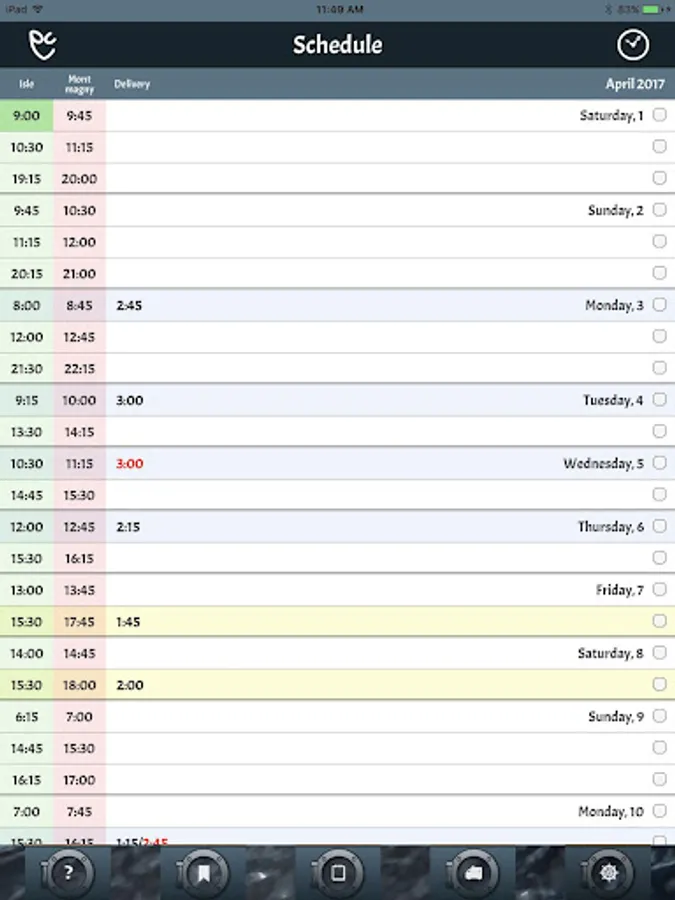Select the green highlighted 9:00 departure
Image resolution: width=675 pixels, height=900 pixels.
pyautogui.click(x=26, y=115)
